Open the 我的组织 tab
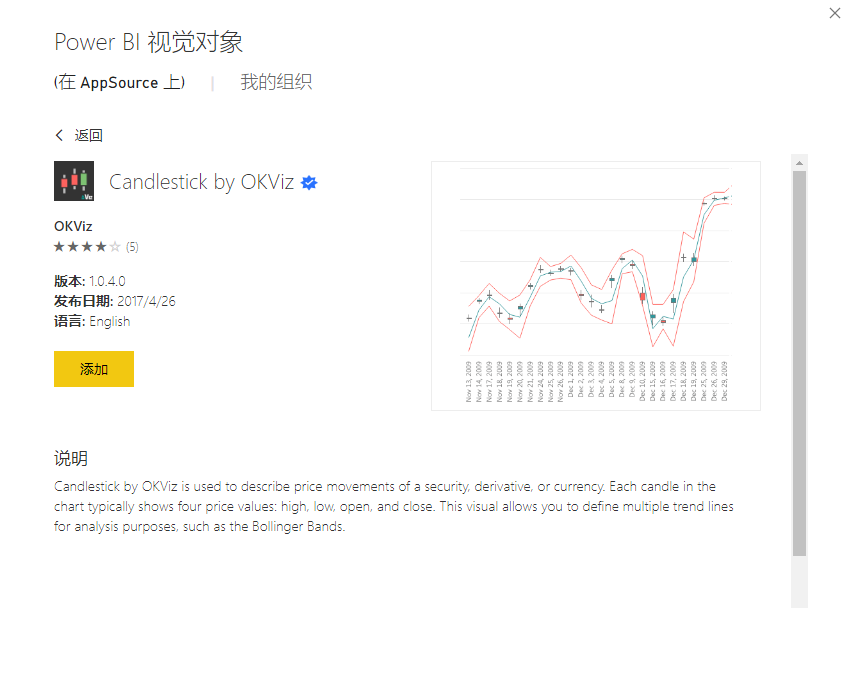Screen dimensions: 850x681 (276, 83)
